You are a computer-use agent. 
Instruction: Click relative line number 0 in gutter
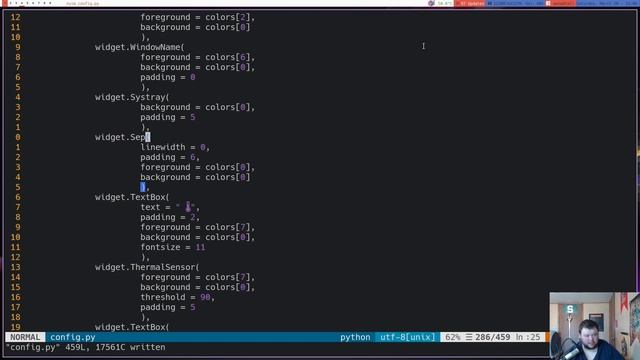(x=18, y=137)
